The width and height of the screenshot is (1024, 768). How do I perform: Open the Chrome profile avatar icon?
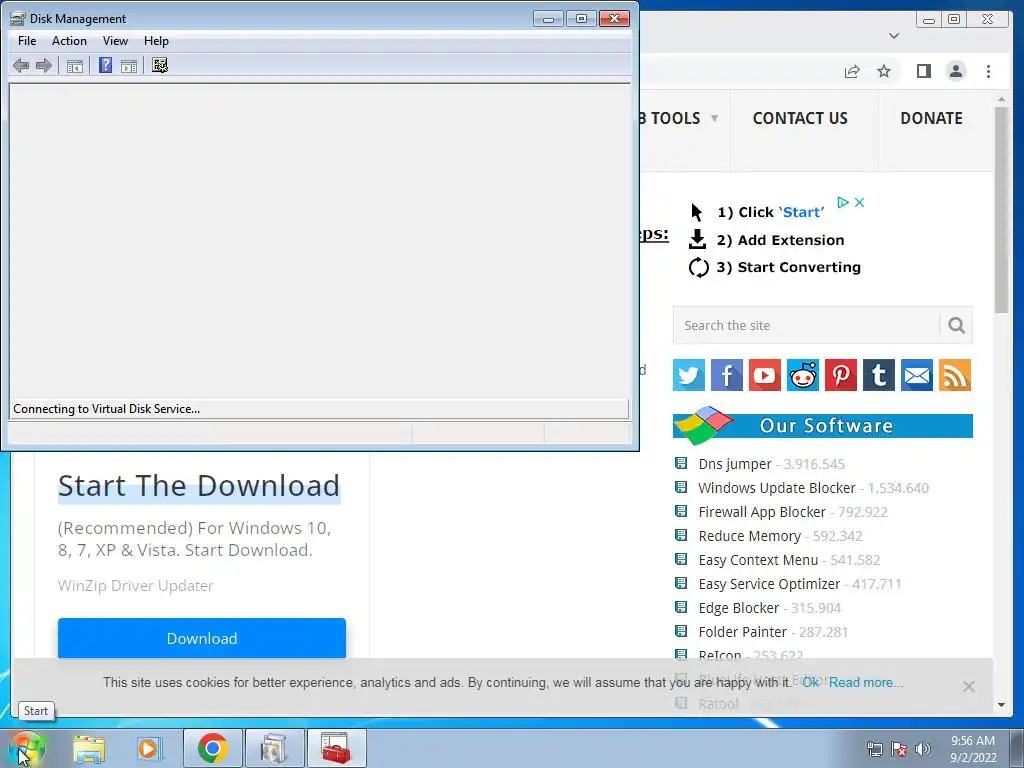pos(956,71)
